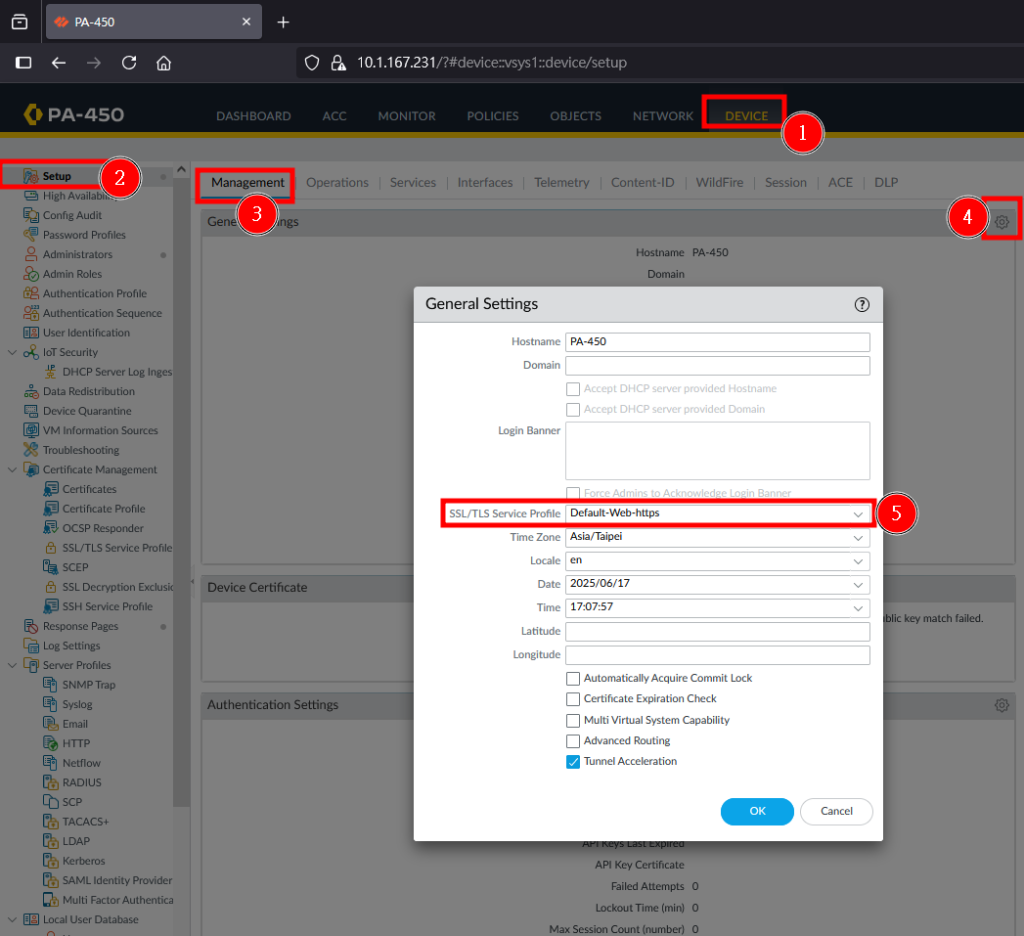This screenshot has width=1024, height=936.
Task: Click the Config Audit sidebar icon
Action: pyautogui.click(x=31, y=215)
